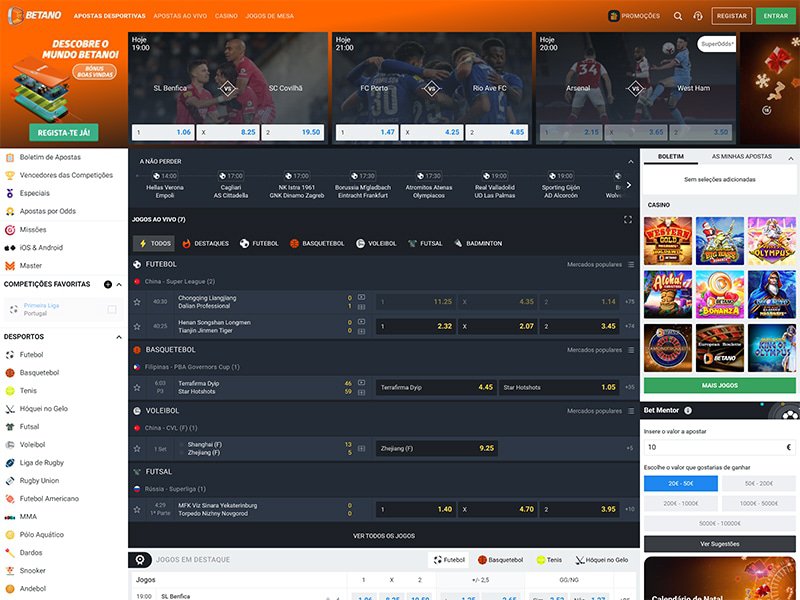Select the Destaques live filter tab
800x600 pixels.
pos(206,243)
